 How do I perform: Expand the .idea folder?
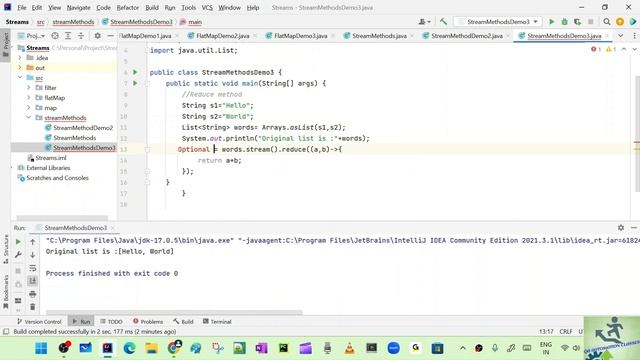point(20,58)
